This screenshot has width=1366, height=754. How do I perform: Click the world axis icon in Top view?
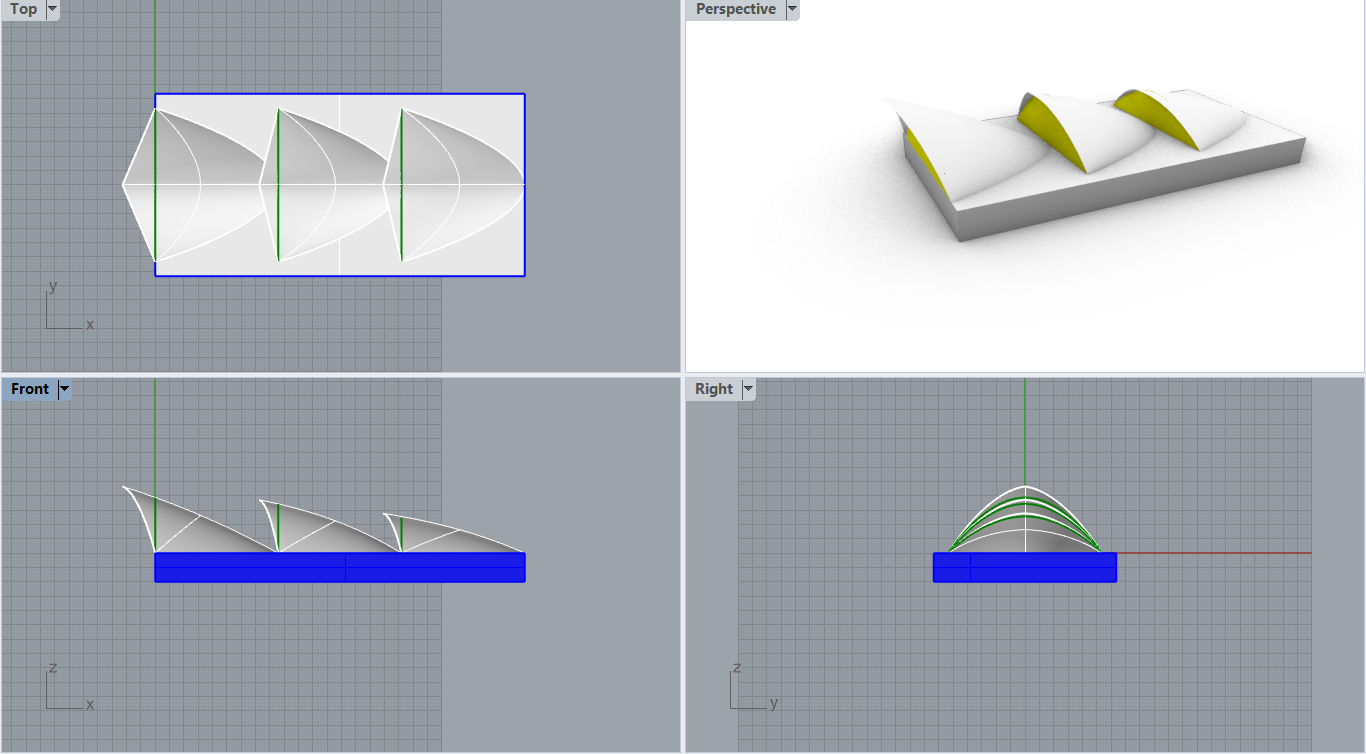coord(68,307)
